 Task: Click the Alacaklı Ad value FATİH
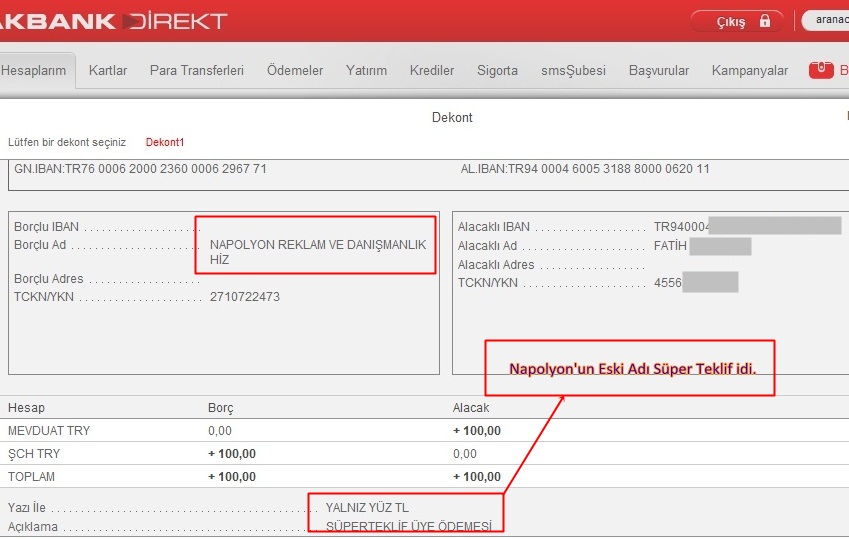tap(670, 246)
